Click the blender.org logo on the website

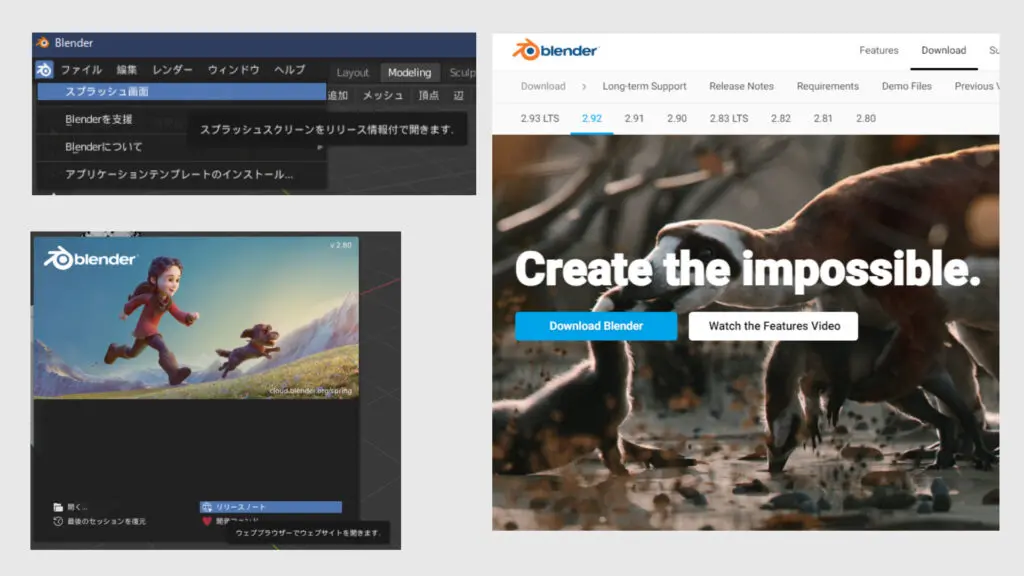555,50
